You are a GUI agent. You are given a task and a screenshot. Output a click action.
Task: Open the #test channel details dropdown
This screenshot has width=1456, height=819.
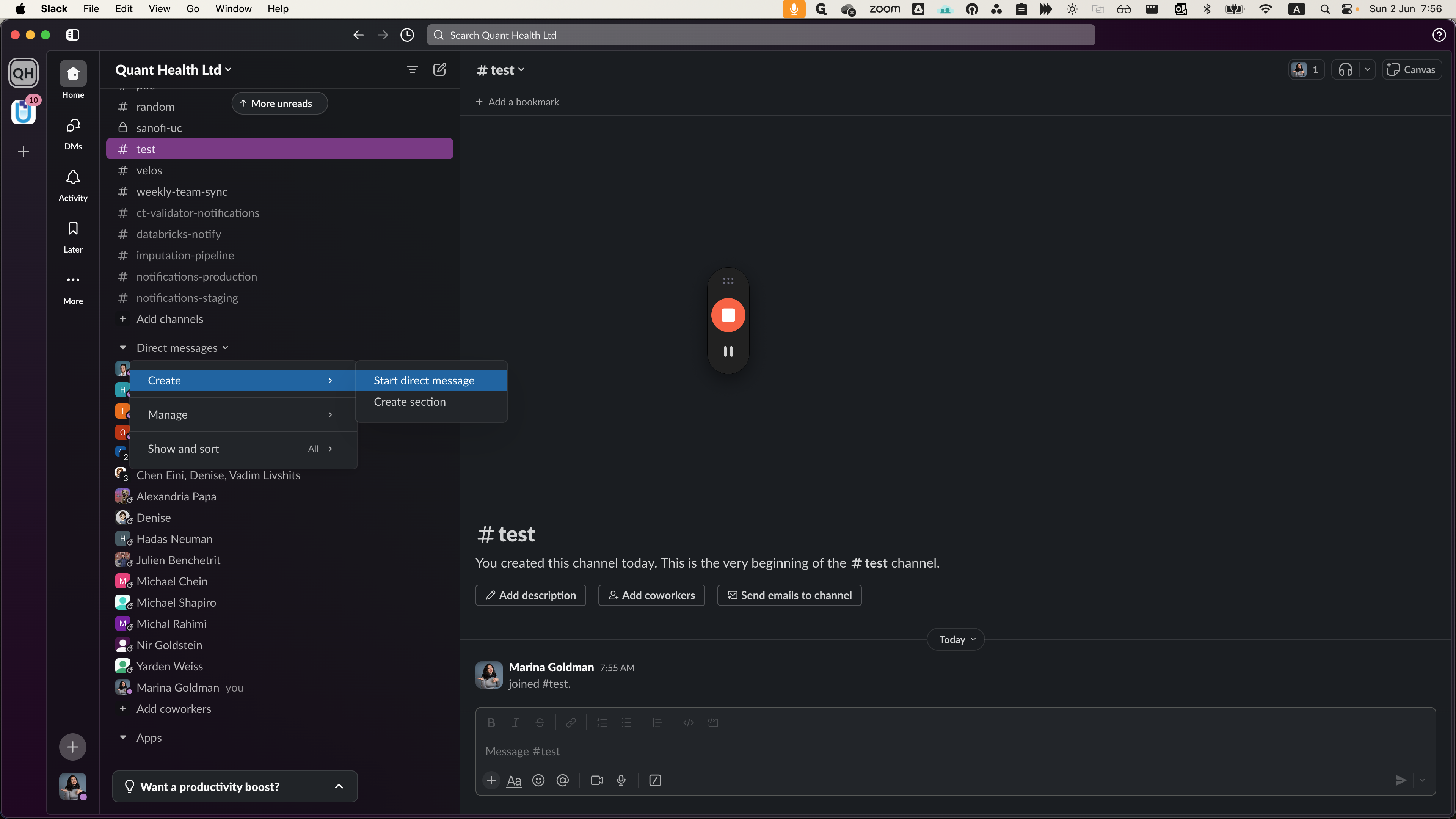[x=501, y=69]
